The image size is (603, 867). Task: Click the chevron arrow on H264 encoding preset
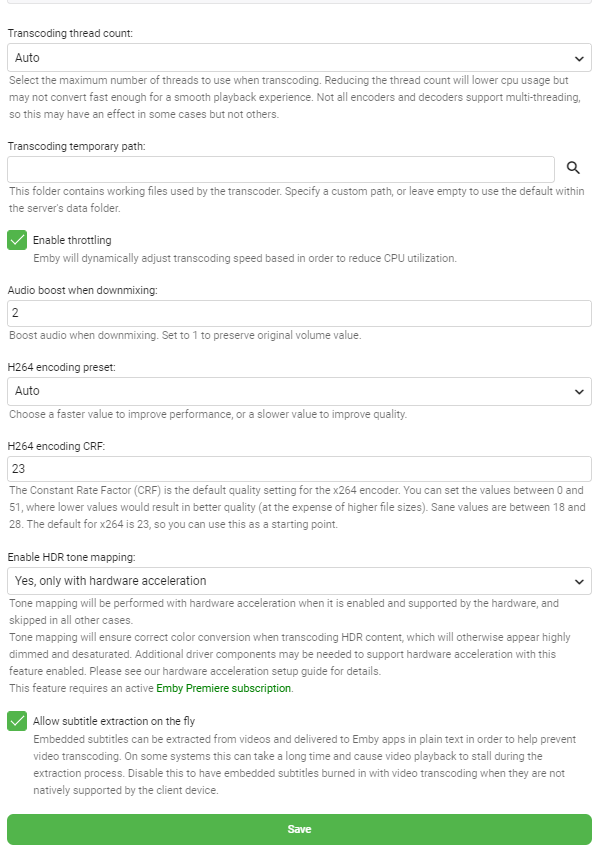[579, 391]
